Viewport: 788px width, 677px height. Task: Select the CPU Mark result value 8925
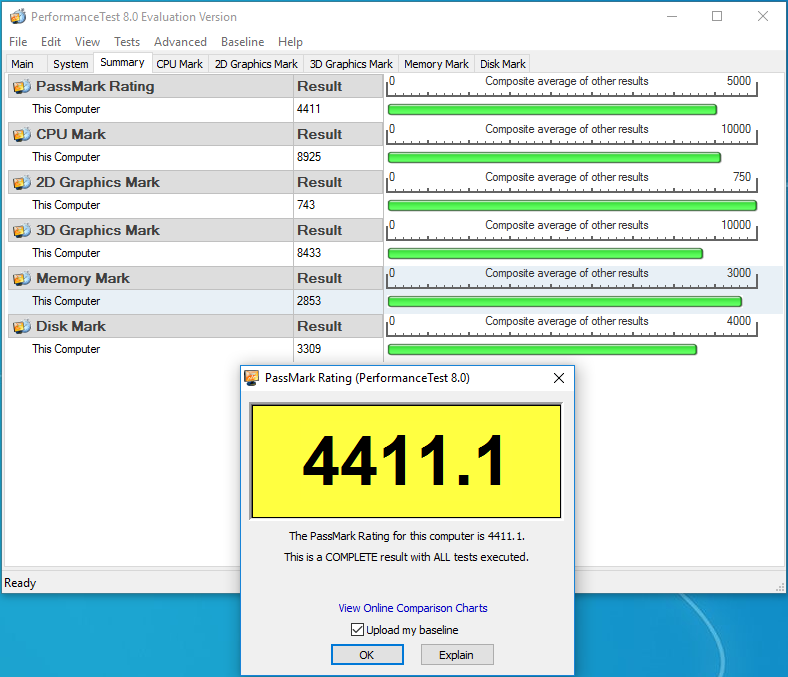click(309, 157)
